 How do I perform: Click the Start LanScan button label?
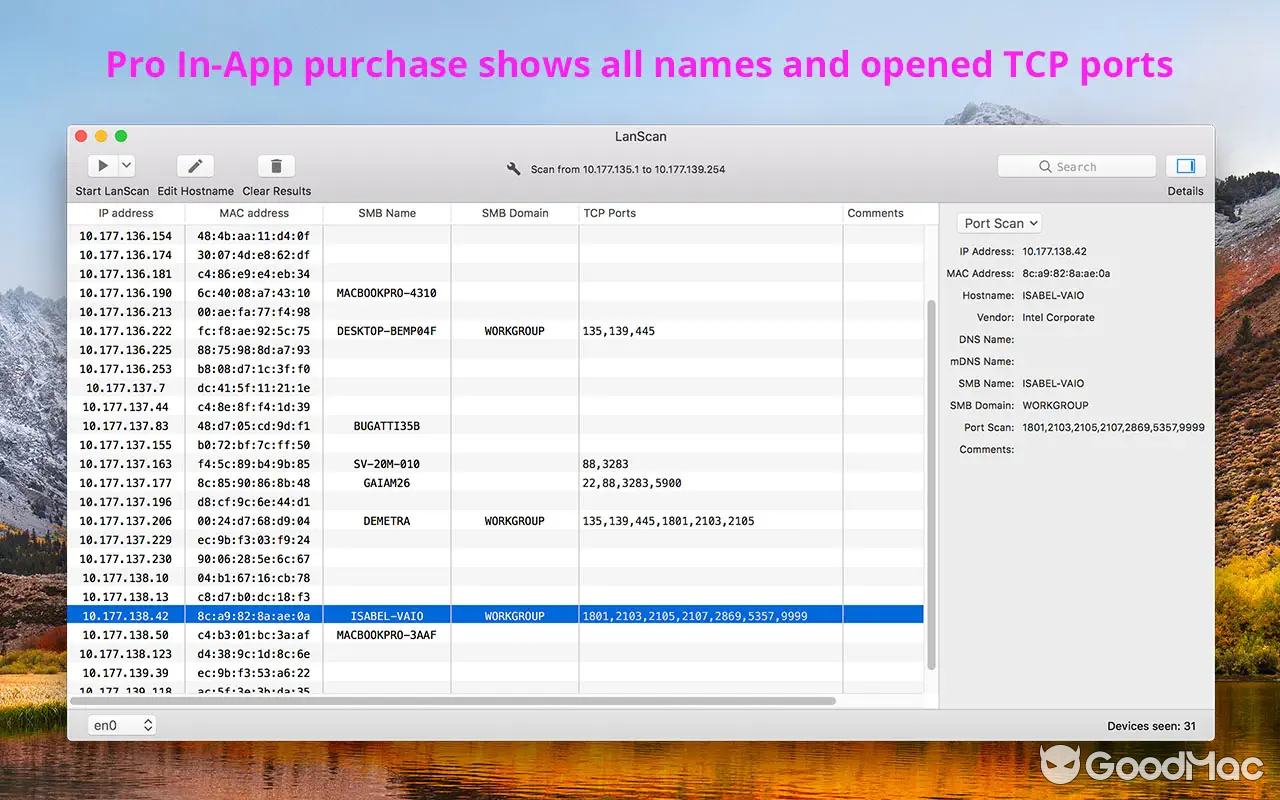[111, 191]
